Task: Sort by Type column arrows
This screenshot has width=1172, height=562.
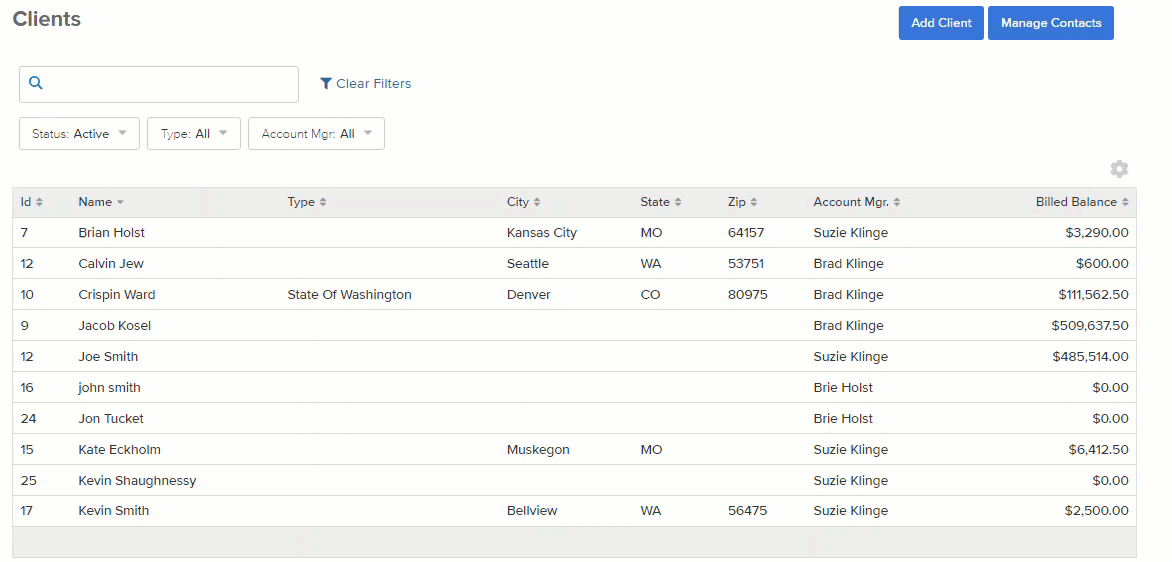Action: pyautogui.click(x=323, y=202)
